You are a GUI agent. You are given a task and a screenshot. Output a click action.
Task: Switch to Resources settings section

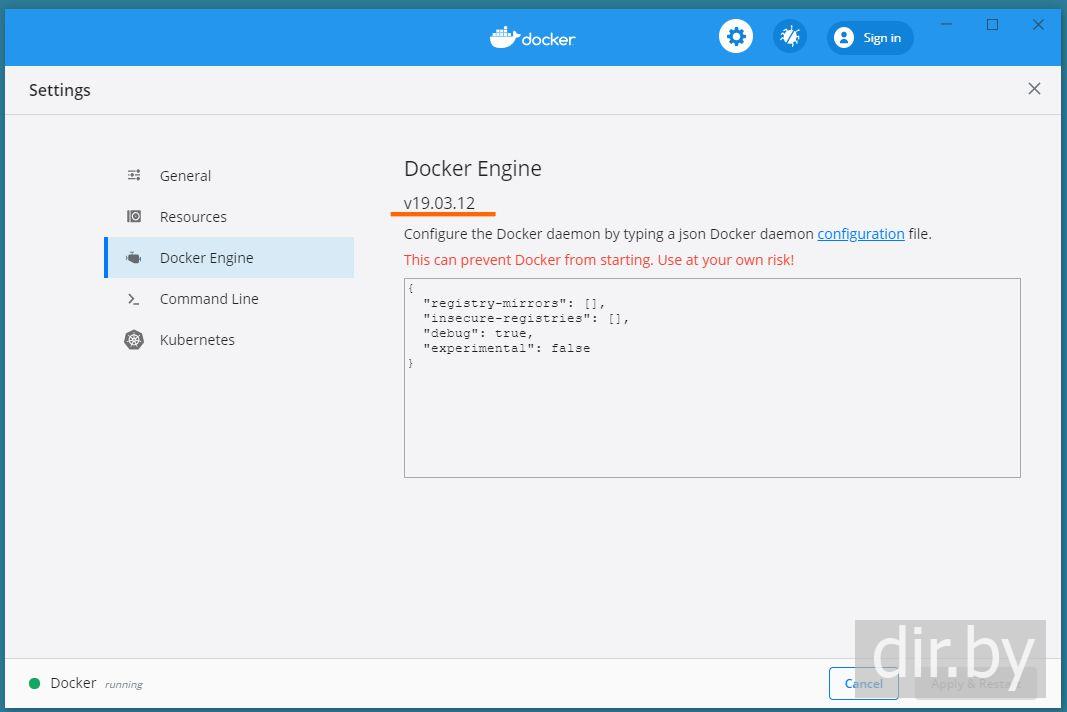(x=193, y=217)
